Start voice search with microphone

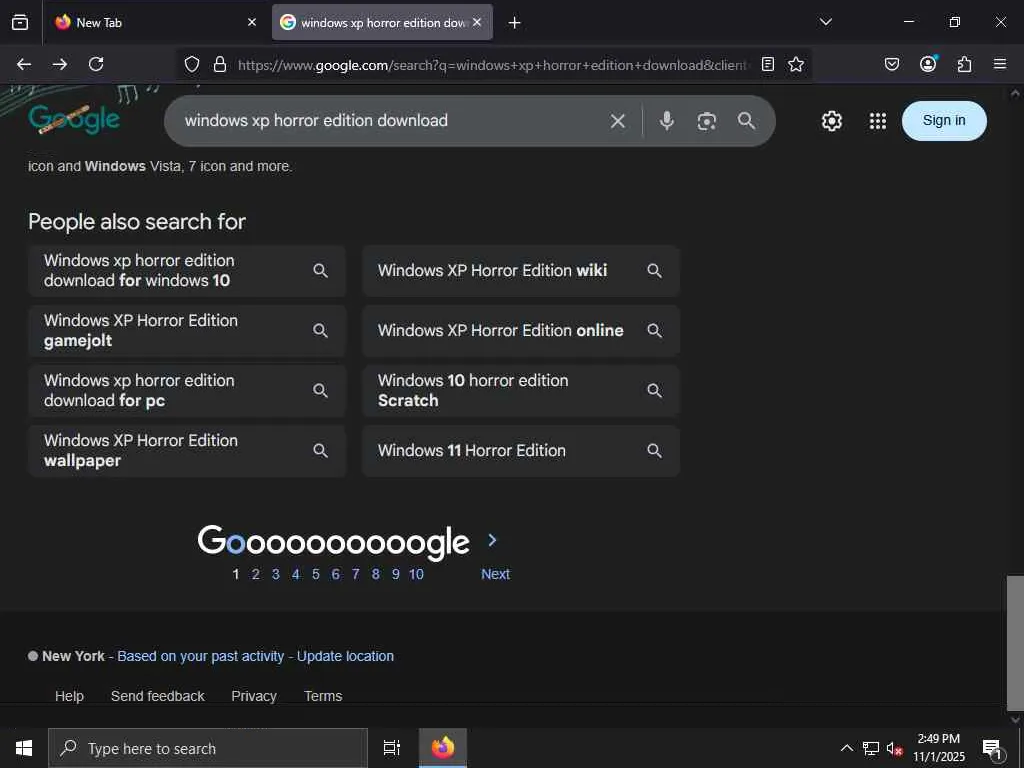(666, 121)
